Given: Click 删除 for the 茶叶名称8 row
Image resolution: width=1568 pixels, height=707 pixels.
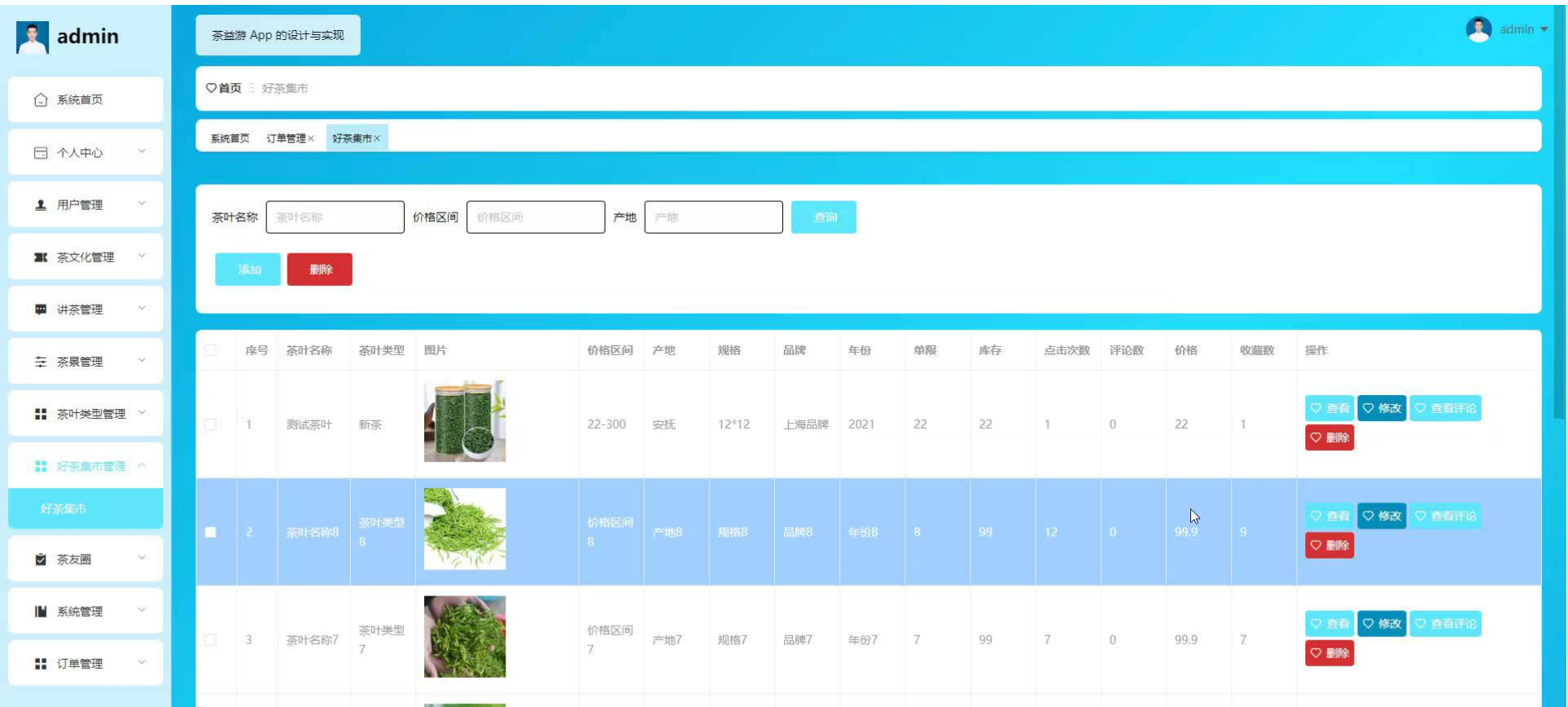Looking at the screenshot, I should [x=1329, y=545].
